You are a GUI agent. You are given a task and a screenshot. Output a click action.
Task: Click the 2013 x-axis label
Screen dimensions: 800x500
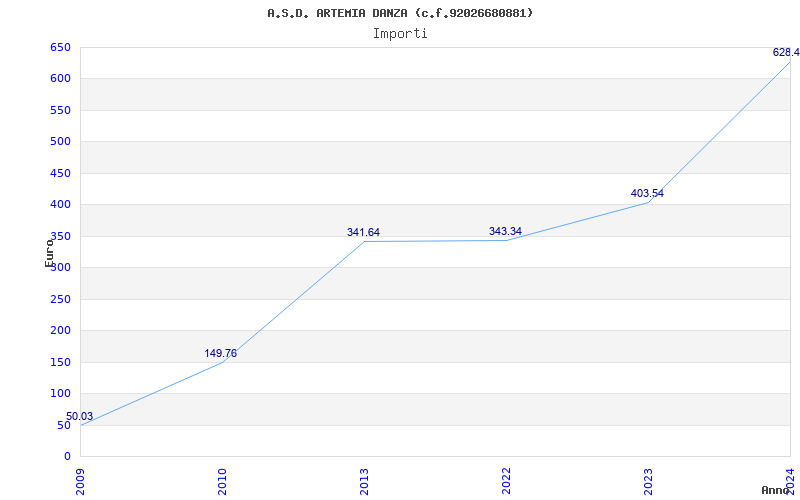tap(364, 481)
